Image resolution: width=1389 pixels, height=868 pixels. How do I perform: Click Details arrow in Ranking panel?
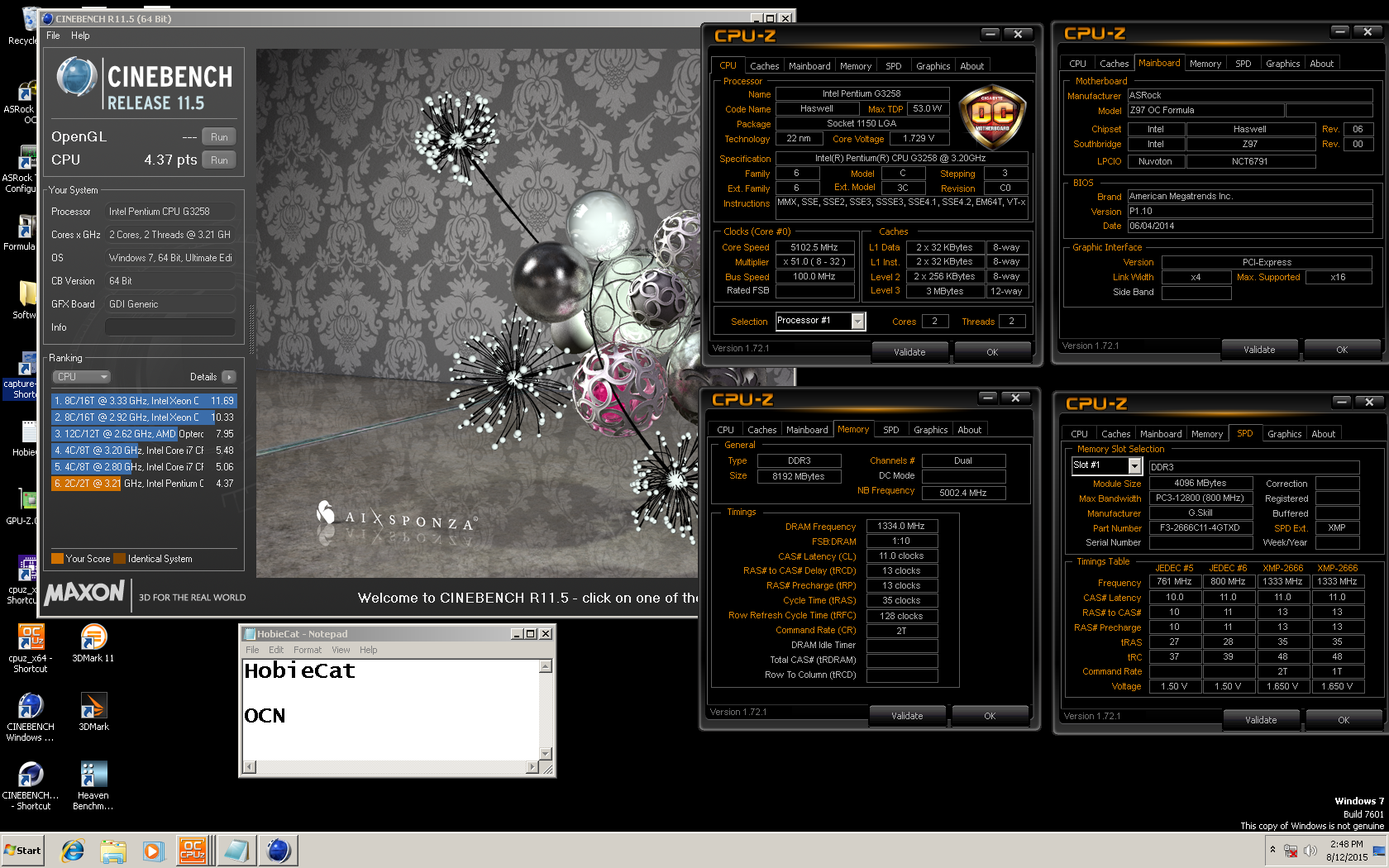tap(229, 377)
